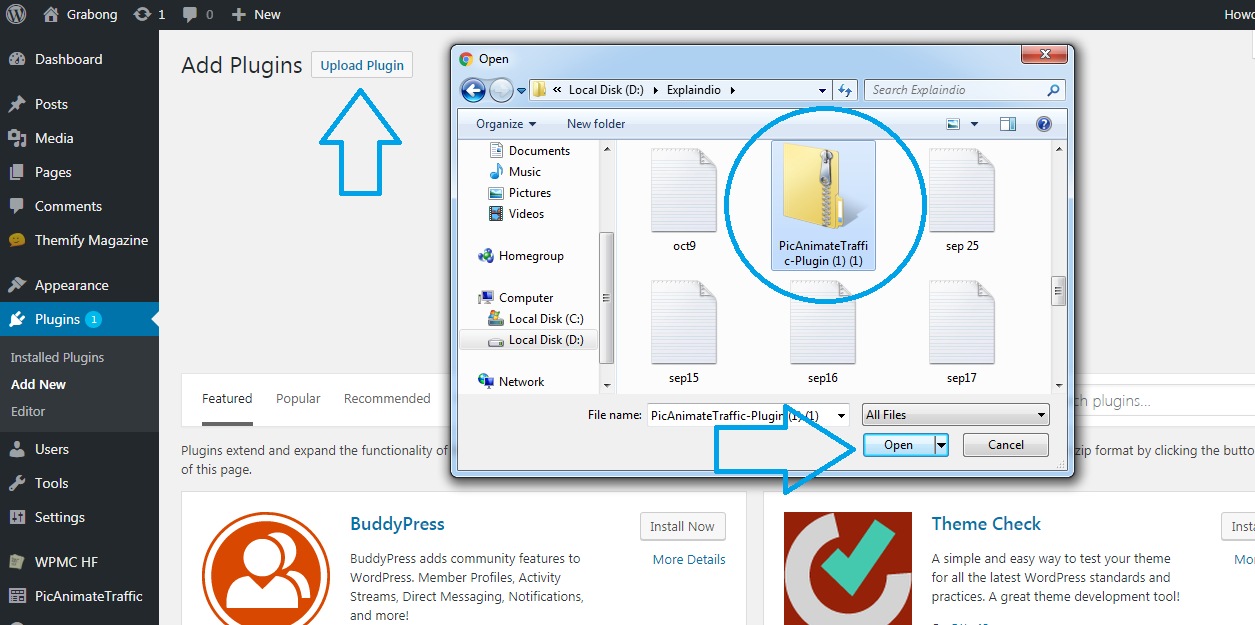Click the BuddyPress plugin logo
Screen dimensions: 1255x625
pyautogui.click(x=266, y=568)
